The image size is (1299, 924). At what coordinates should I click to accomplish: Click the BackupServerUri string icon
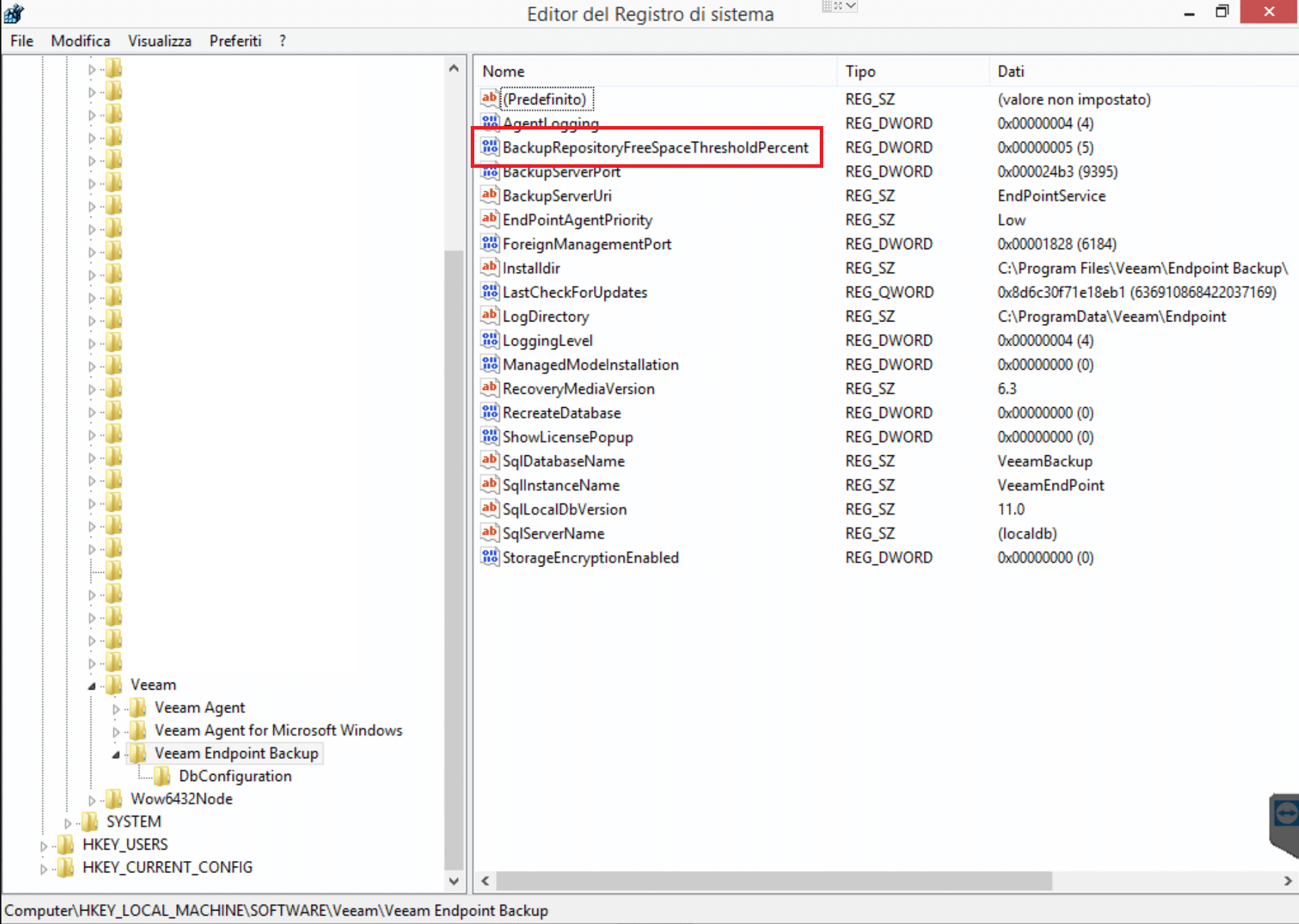tap(489, 195)
